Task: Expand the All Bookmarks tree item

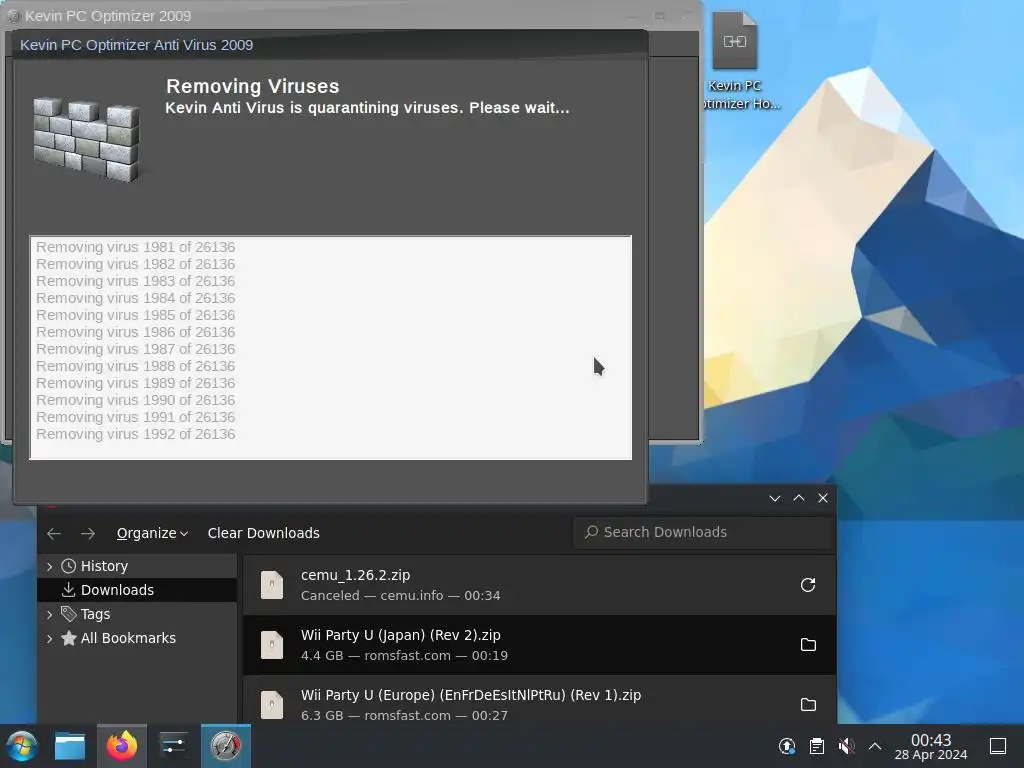Action: click(x=50, y=639)
